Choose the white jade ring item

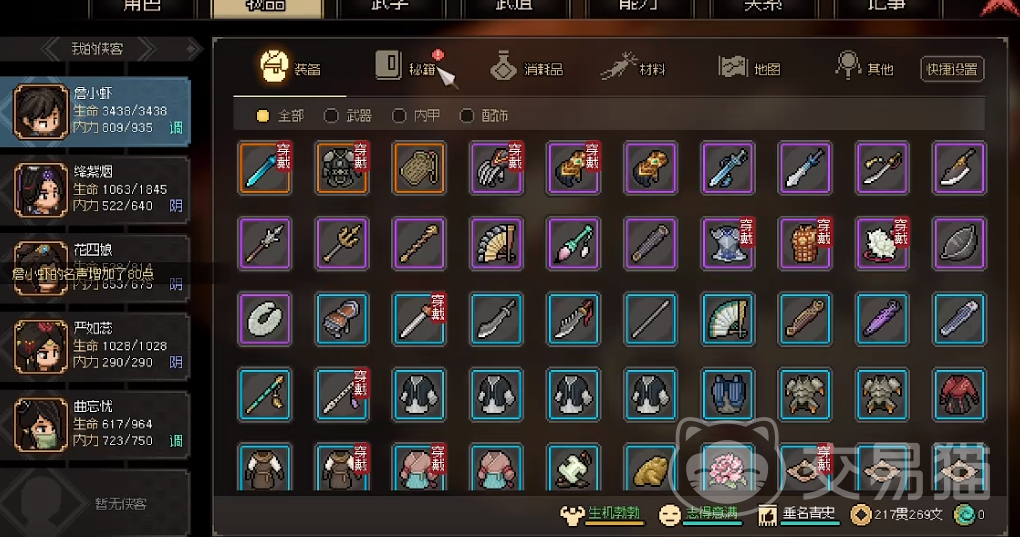(x=265, y=319)
